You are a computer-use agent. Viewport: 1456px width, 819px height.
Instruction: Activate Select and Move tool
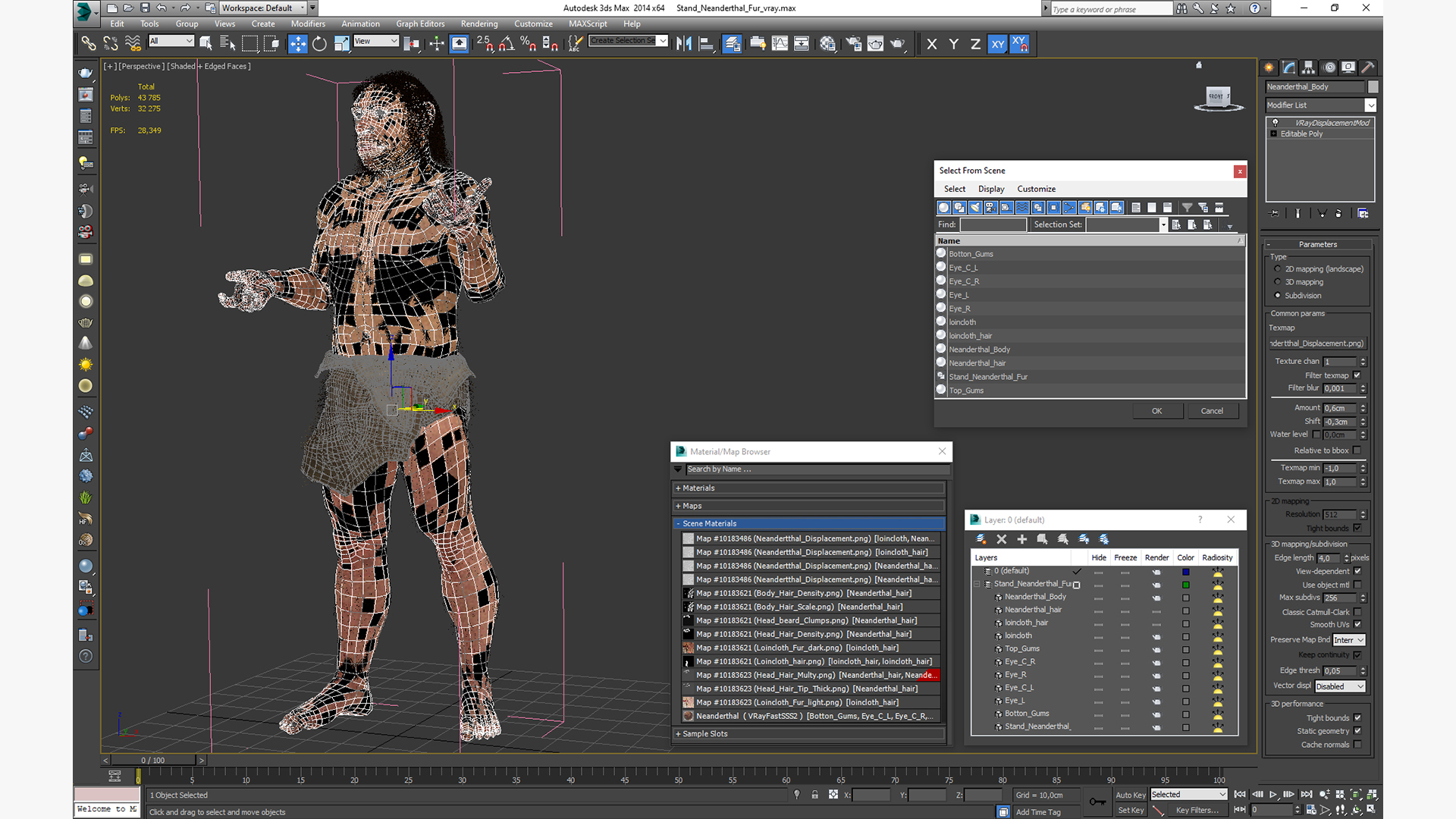click(x=298, y=44)
